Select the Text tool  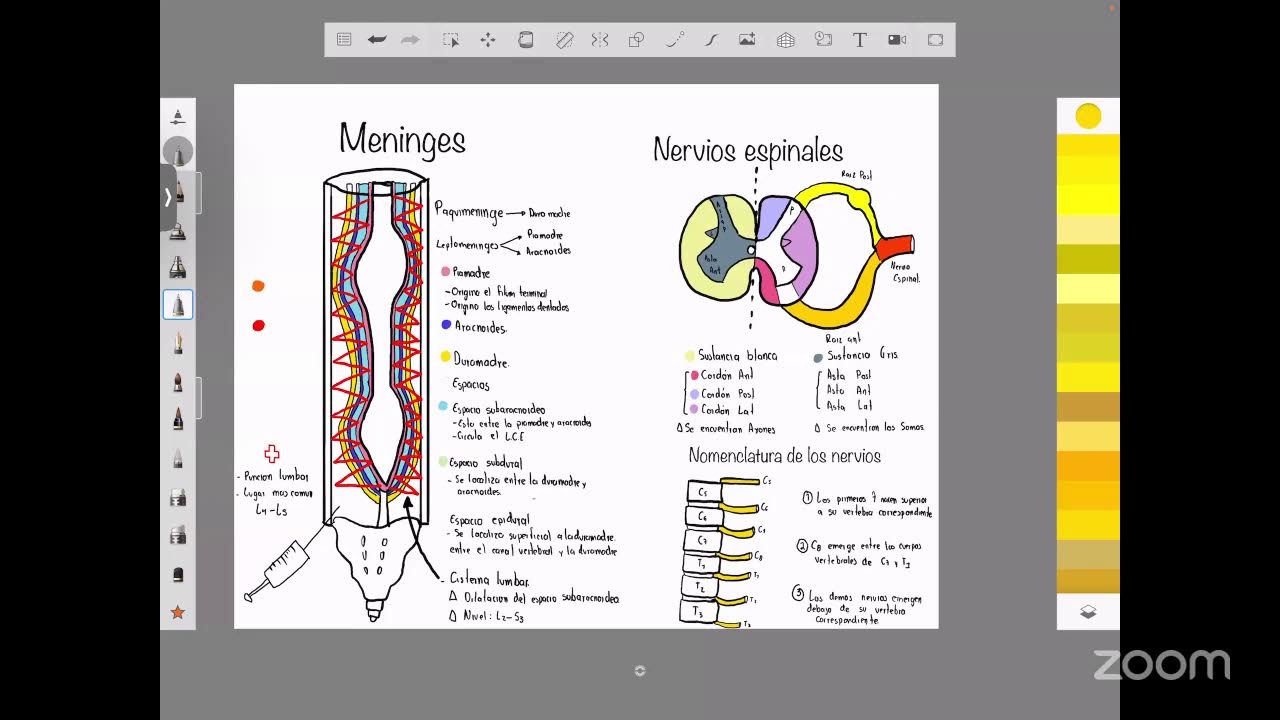pyautogui.click(x=859, y=40)
